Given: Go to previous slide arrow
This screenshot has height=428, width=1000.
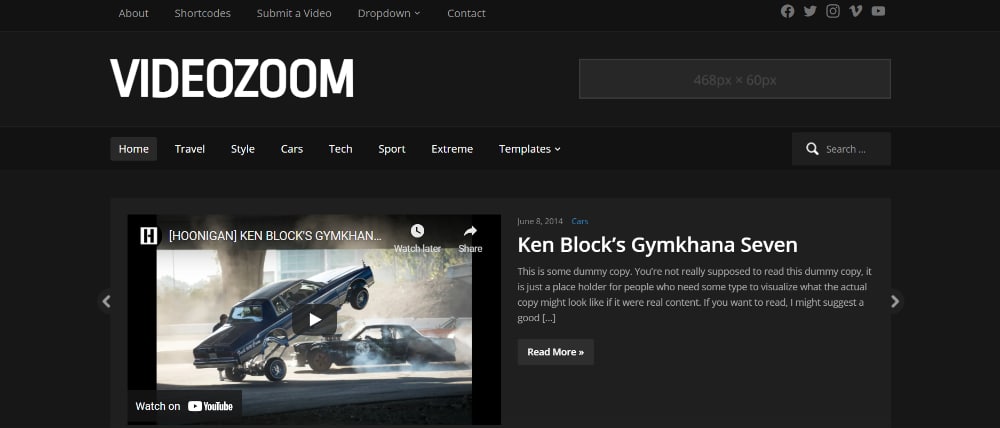Looking at the screenshot, I should tap(107, 301).
